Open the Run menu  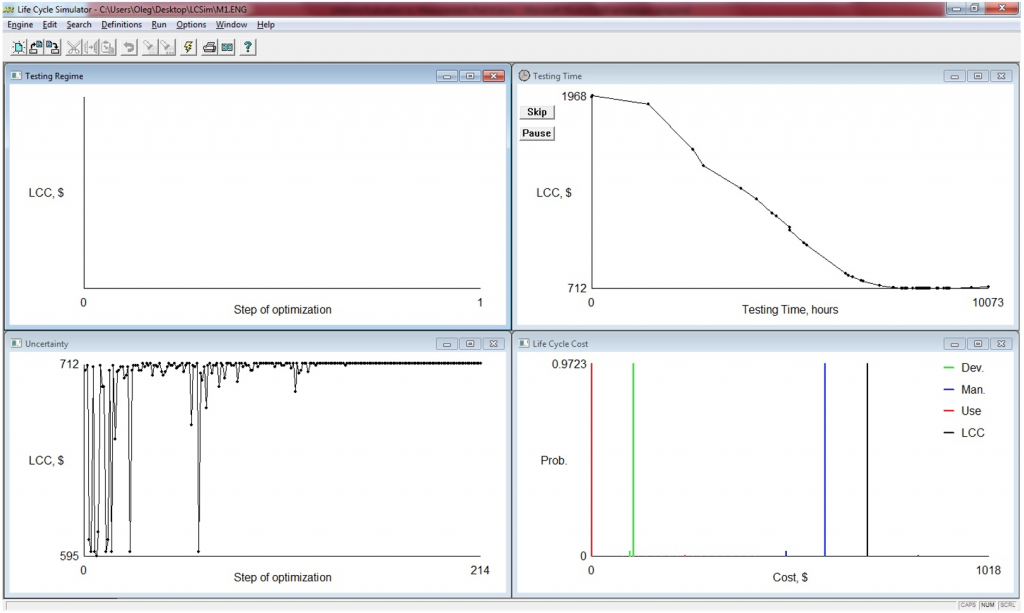pos(159,24)
